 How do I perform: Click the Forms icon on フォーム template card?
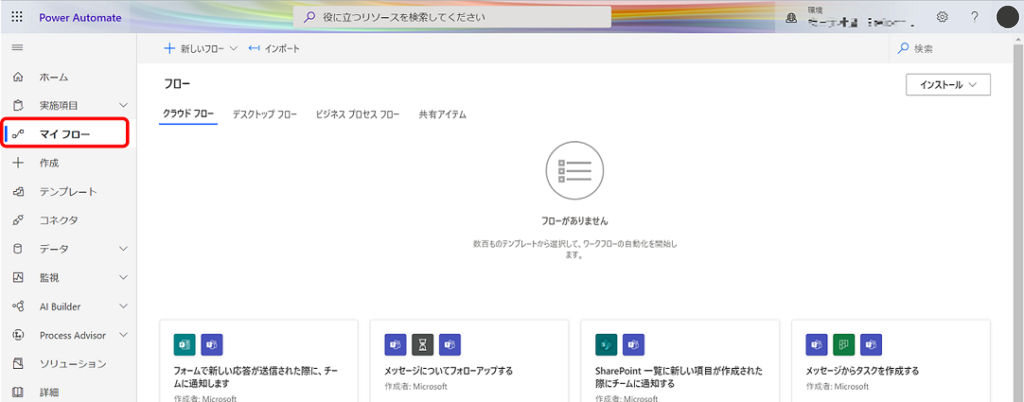185,345
